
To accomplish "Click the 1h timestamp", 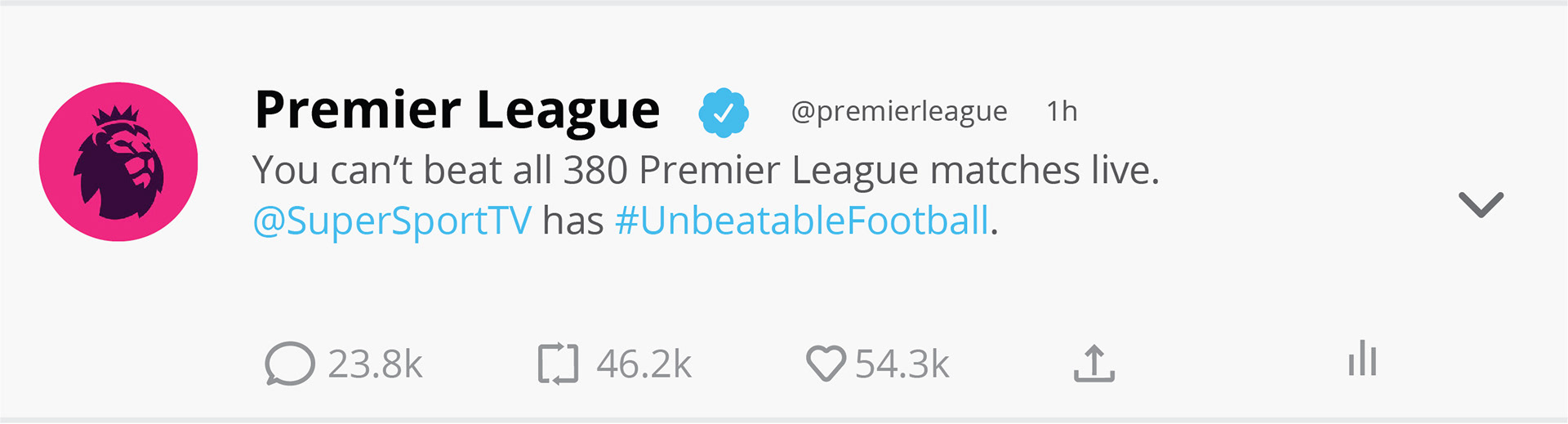I will (1062, 111).
